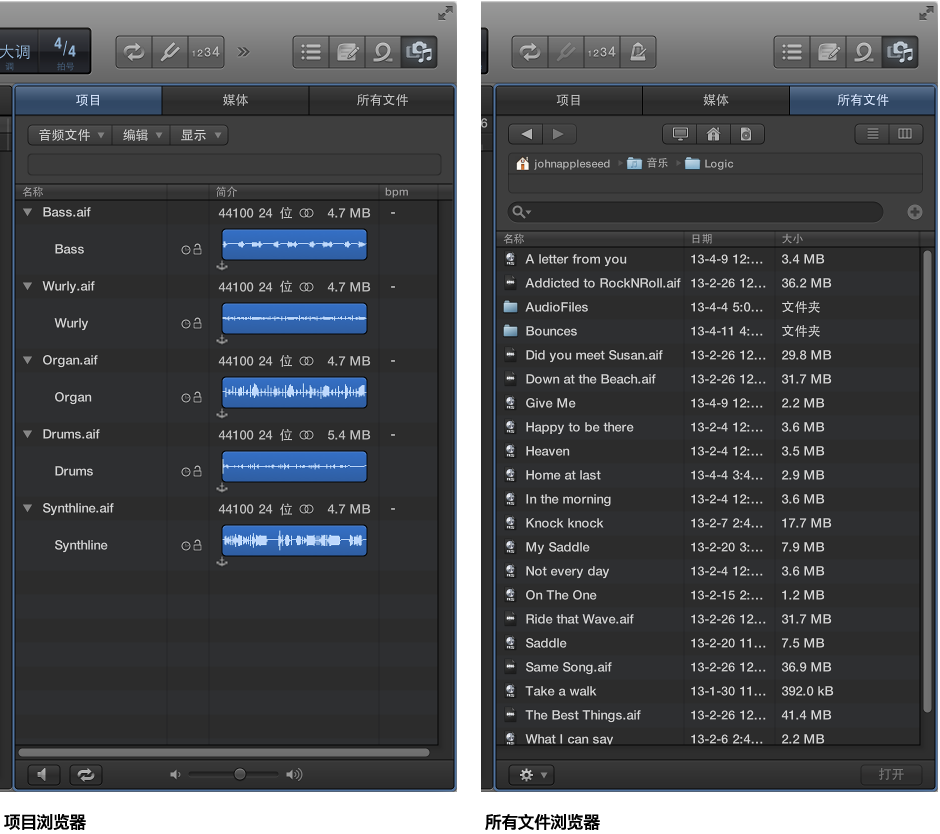
Task: Collapse the Bass.aif disclosure triangle
Action: coord(27,212)
